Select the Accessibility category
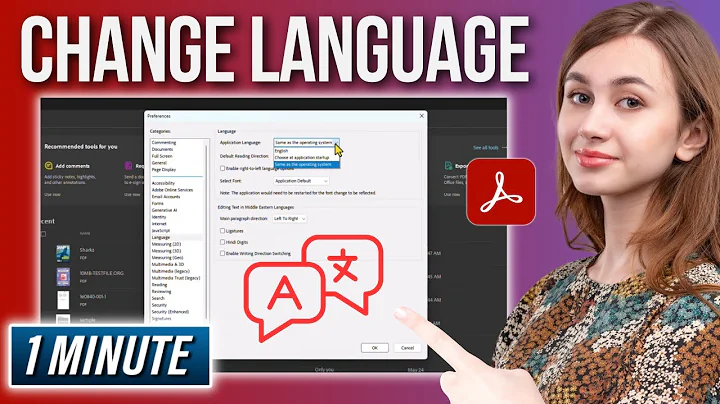 (163, 183)
